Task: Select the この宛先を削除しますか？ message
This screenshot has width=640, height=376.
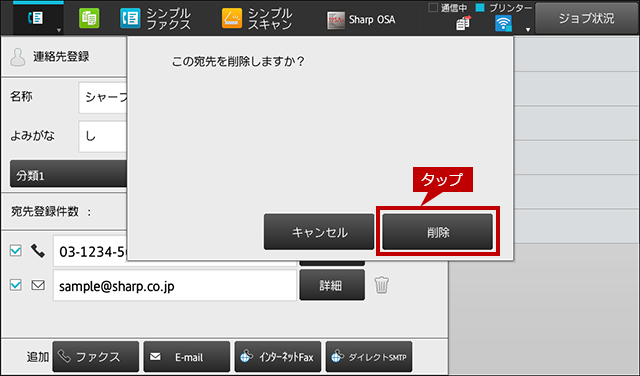Action: (238, 62)
